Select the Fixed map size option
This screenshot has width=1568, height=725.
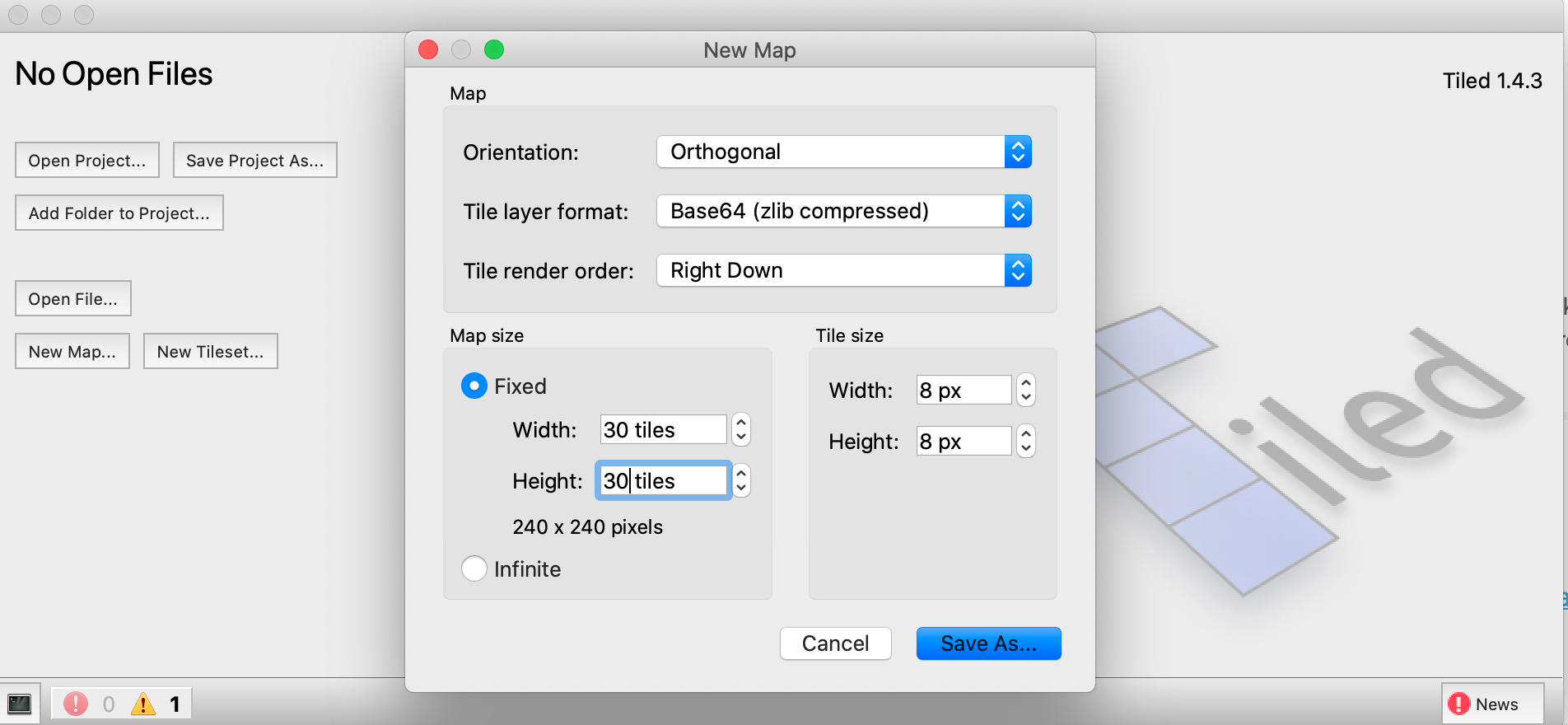coord(474,386)
